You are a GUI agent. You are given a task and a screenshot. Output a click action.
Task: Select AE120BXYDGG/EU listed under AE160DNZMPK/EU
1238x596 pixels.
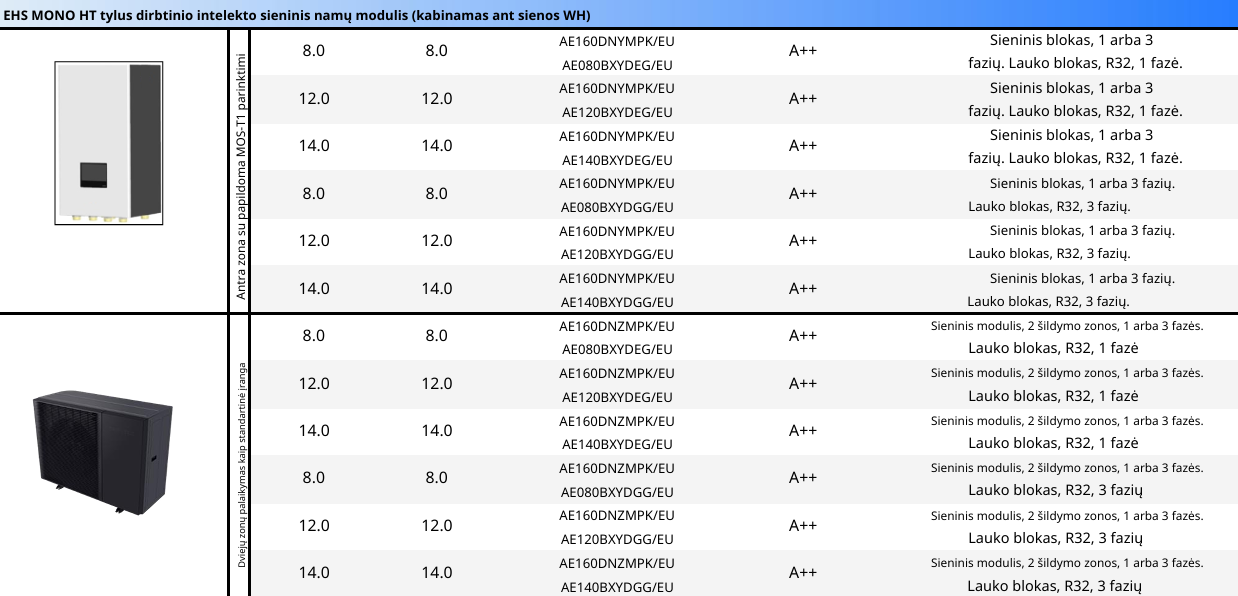[x=617, y=540]
